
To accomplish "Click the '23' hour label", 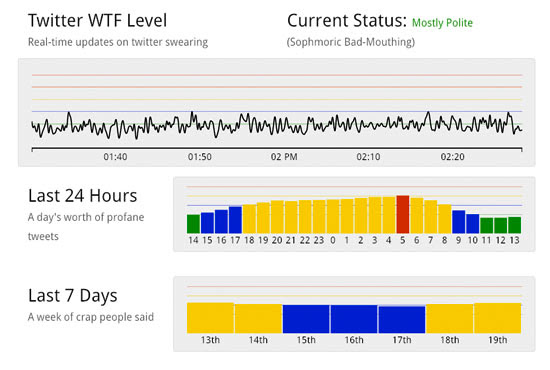I will tap(319, 241).
